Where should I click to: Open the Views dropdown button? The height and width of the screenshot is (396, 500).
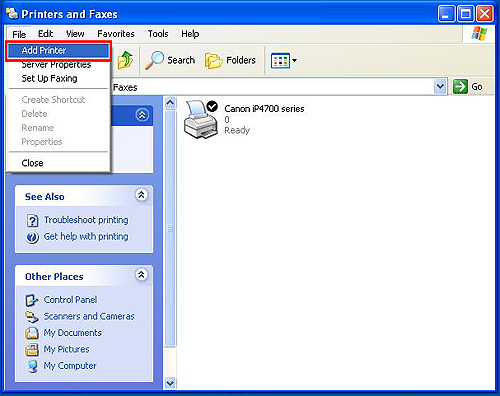284,61
